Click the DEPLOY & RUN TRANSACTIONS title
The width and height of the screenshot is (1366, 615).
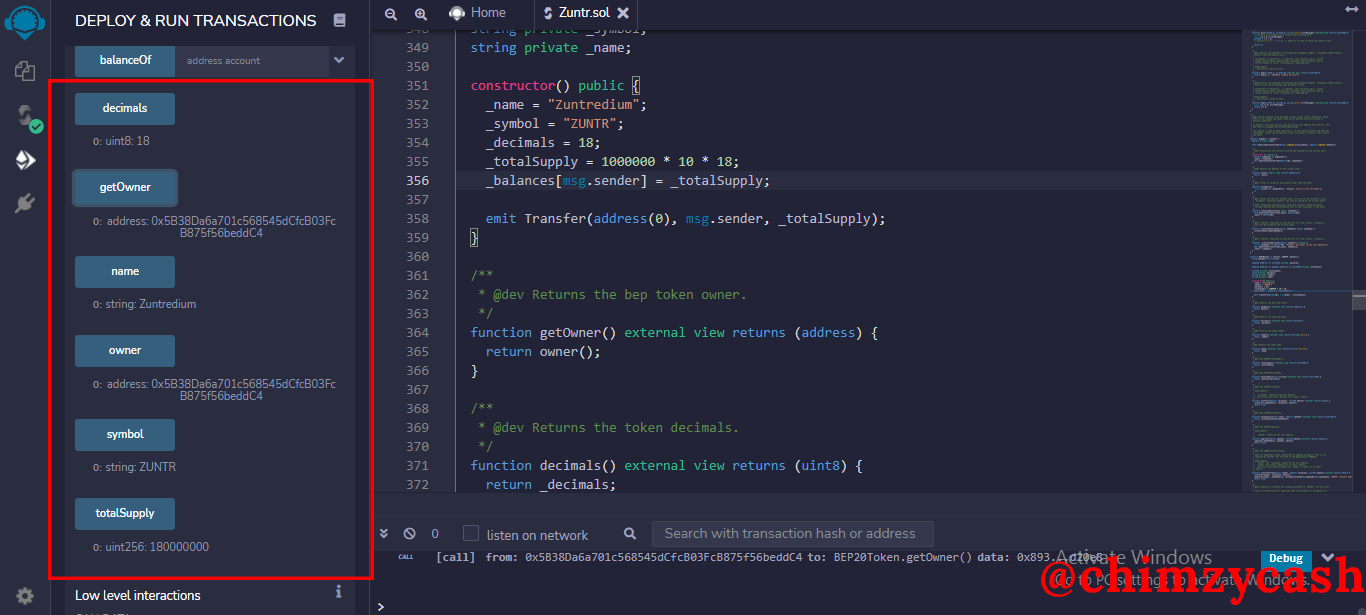click(x=196, y=20)
